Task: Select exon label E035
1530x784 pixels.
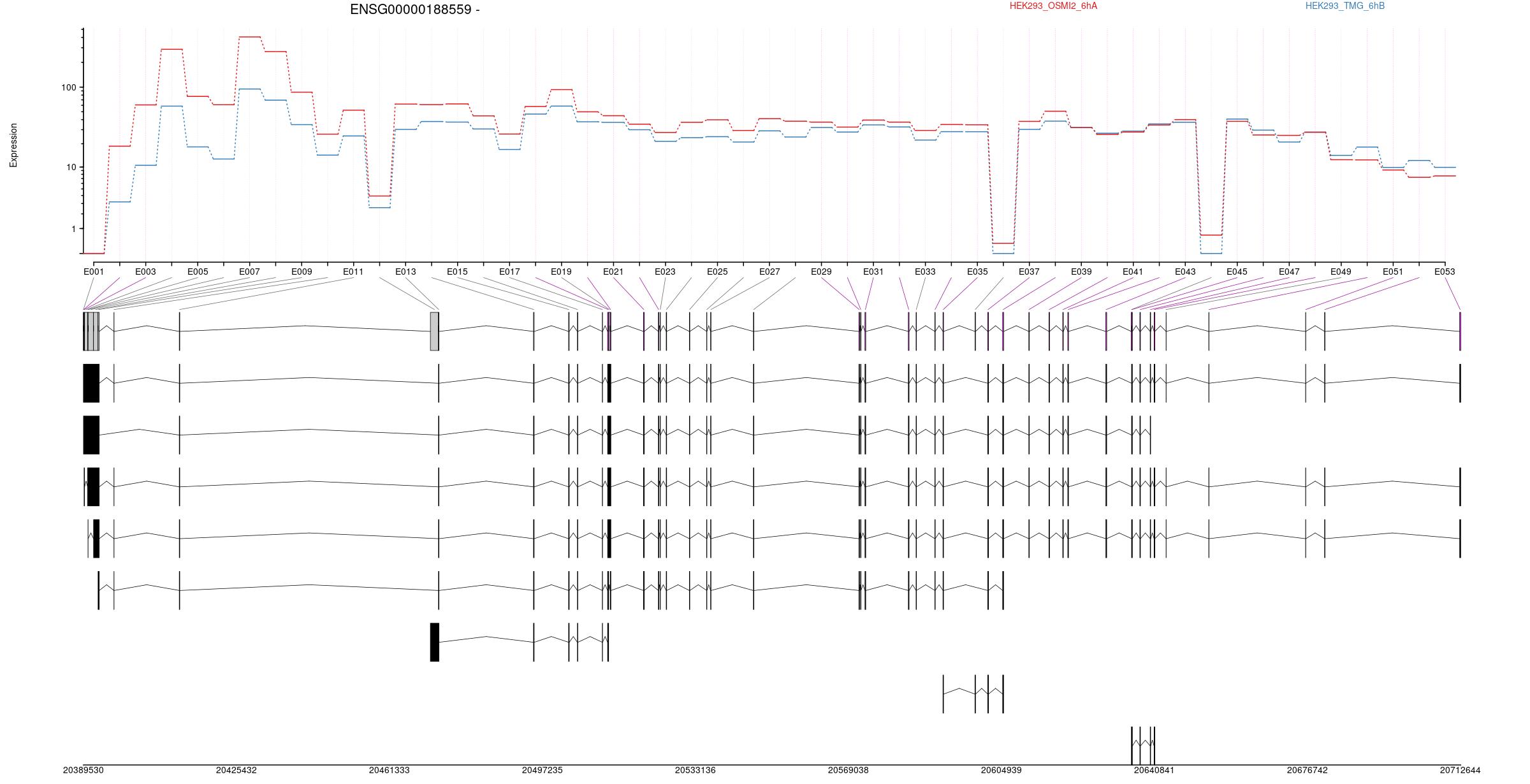Action: click(977, 272)
